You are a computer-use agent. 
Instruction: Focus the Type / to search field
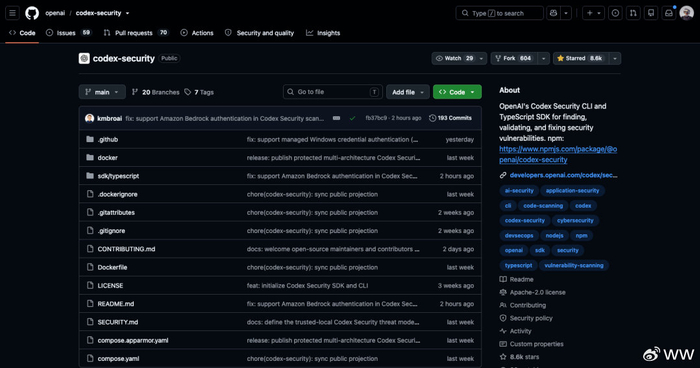coord(500,13)
